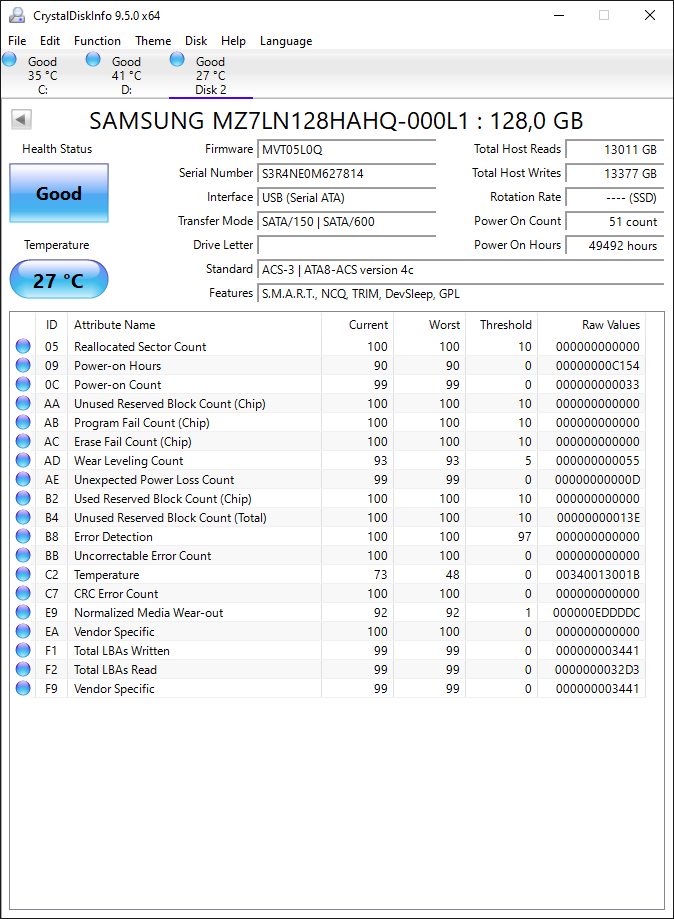Click raw value 000000EDDDDC
The image size is (674, 919).
[x=596, y=612]
